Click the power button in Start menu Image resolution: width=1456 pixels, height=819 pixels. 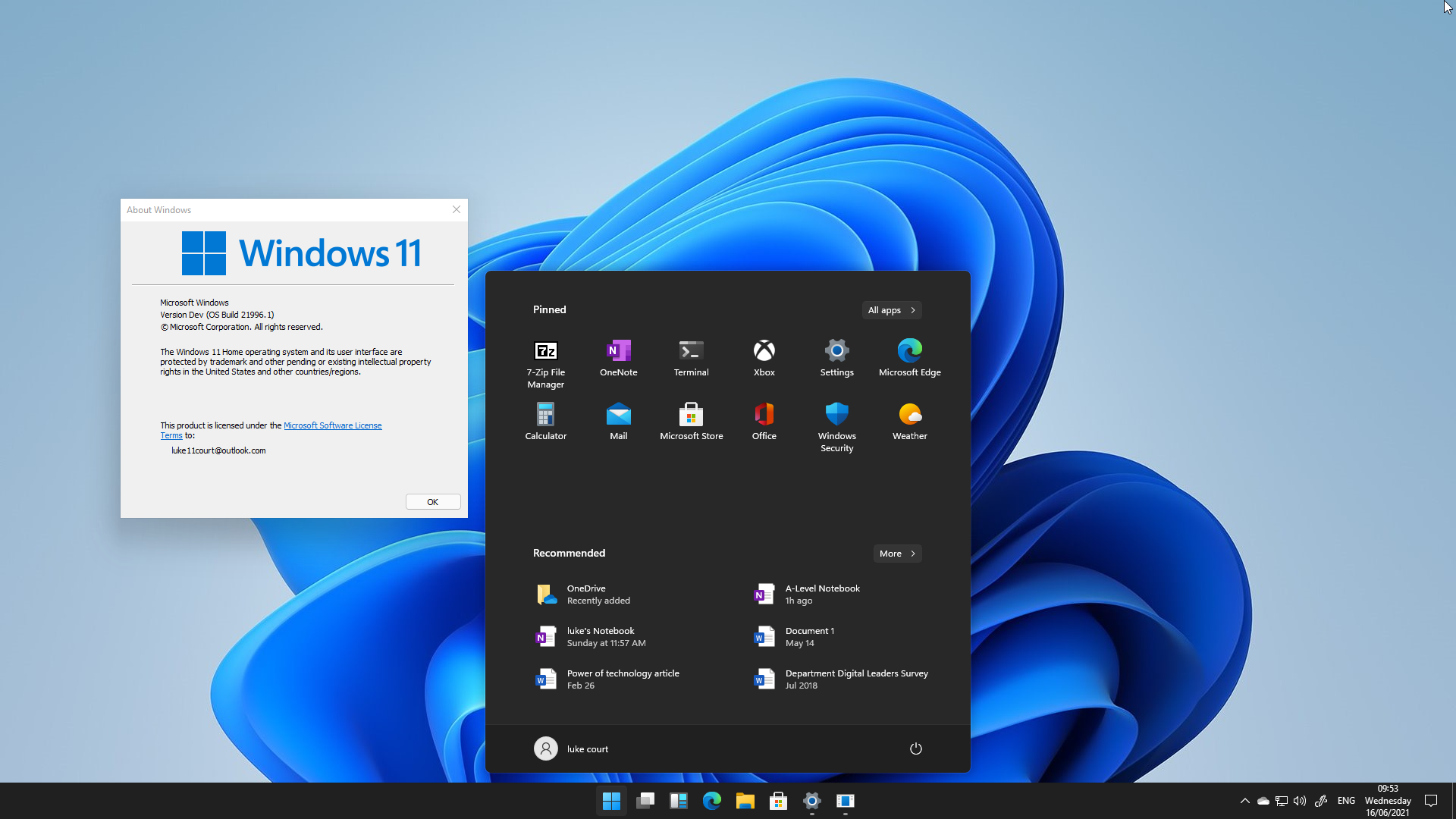(x=915, y=748)
